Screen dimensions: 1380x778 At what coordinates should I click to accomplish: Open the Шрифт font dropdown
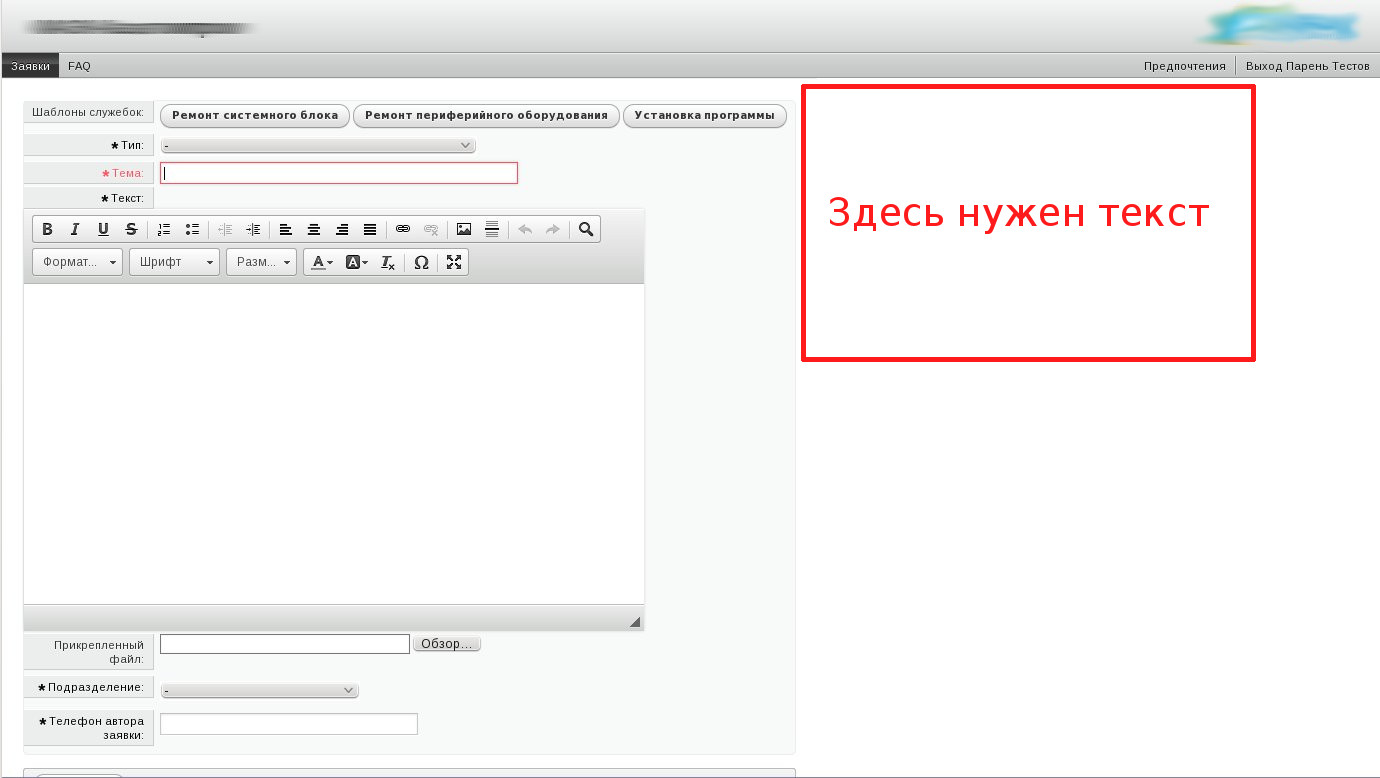174,262
